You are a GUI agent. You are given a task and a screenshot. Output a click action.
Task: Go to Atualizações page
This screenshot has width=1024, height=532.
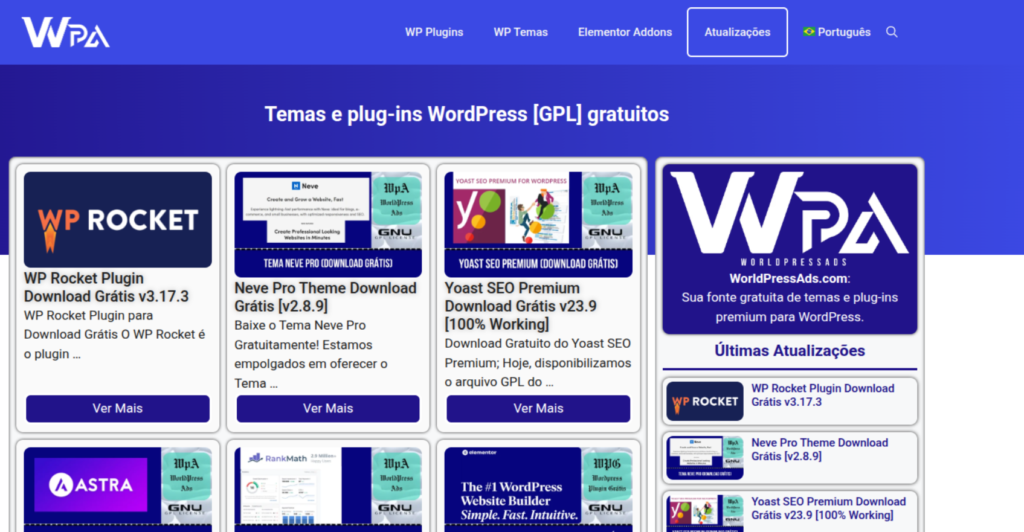tap(737, 32)
